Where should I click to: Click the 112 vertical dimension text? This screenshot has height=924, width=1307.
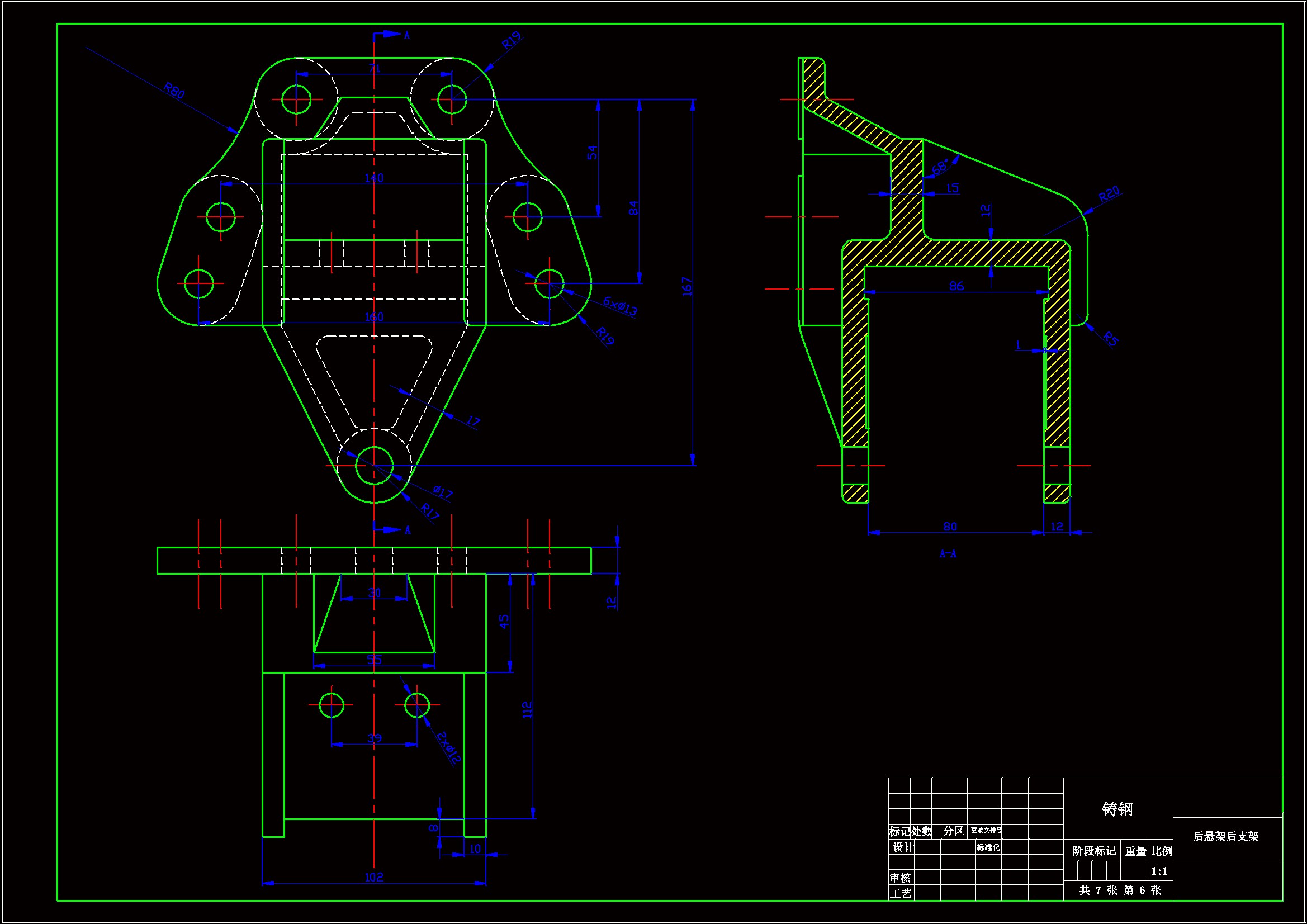(x=527, y=710)
